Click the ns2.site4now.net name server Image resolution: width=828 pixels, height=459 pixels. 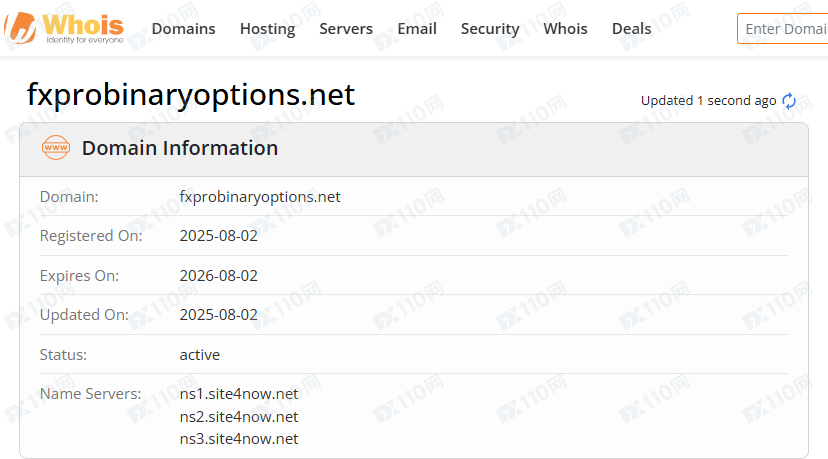pyautogui.click(x=239, y=416)
